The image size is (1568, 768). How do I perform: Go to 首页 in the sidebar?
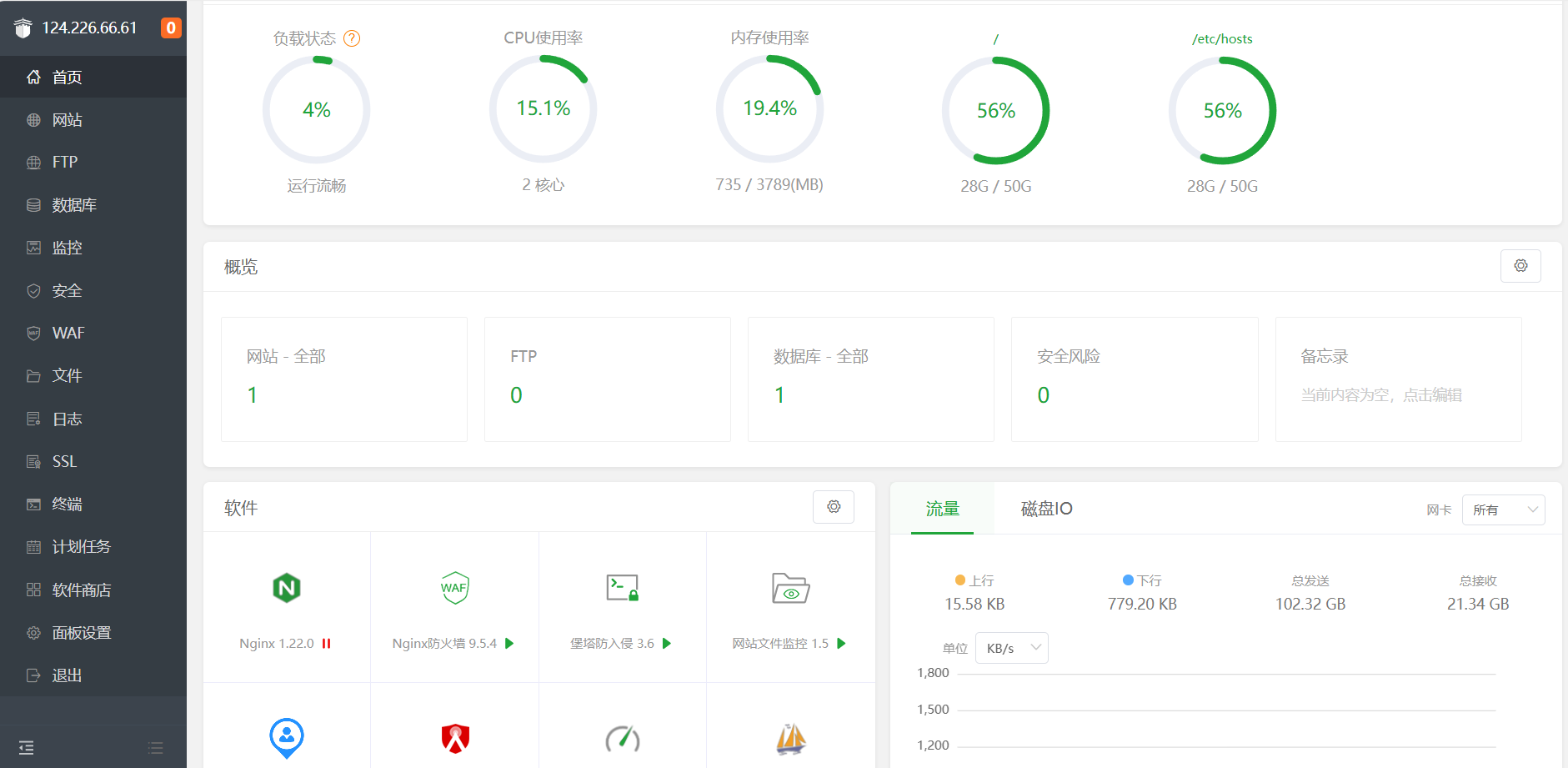pyautogui.click(x=93, y=77)
